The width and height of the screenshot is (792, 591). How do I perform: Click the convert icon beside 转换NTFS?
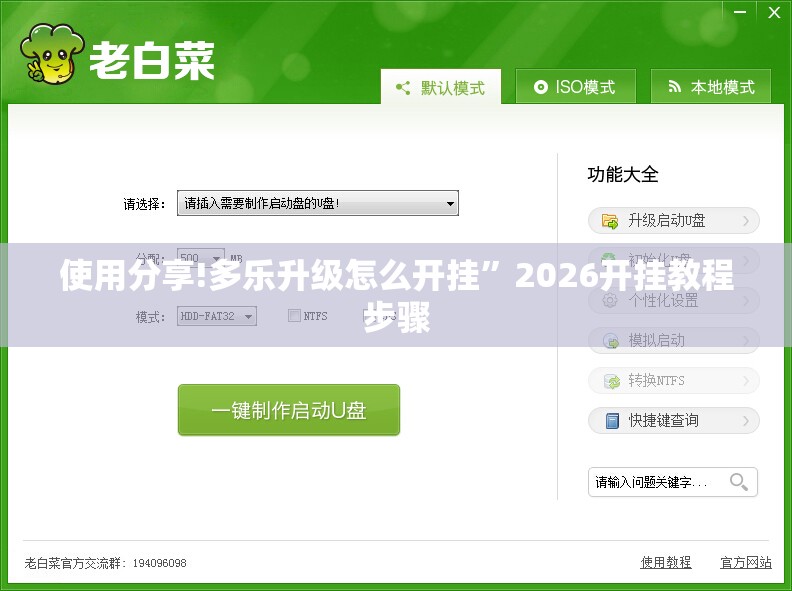pyautogui.click(x=612, y=381)
